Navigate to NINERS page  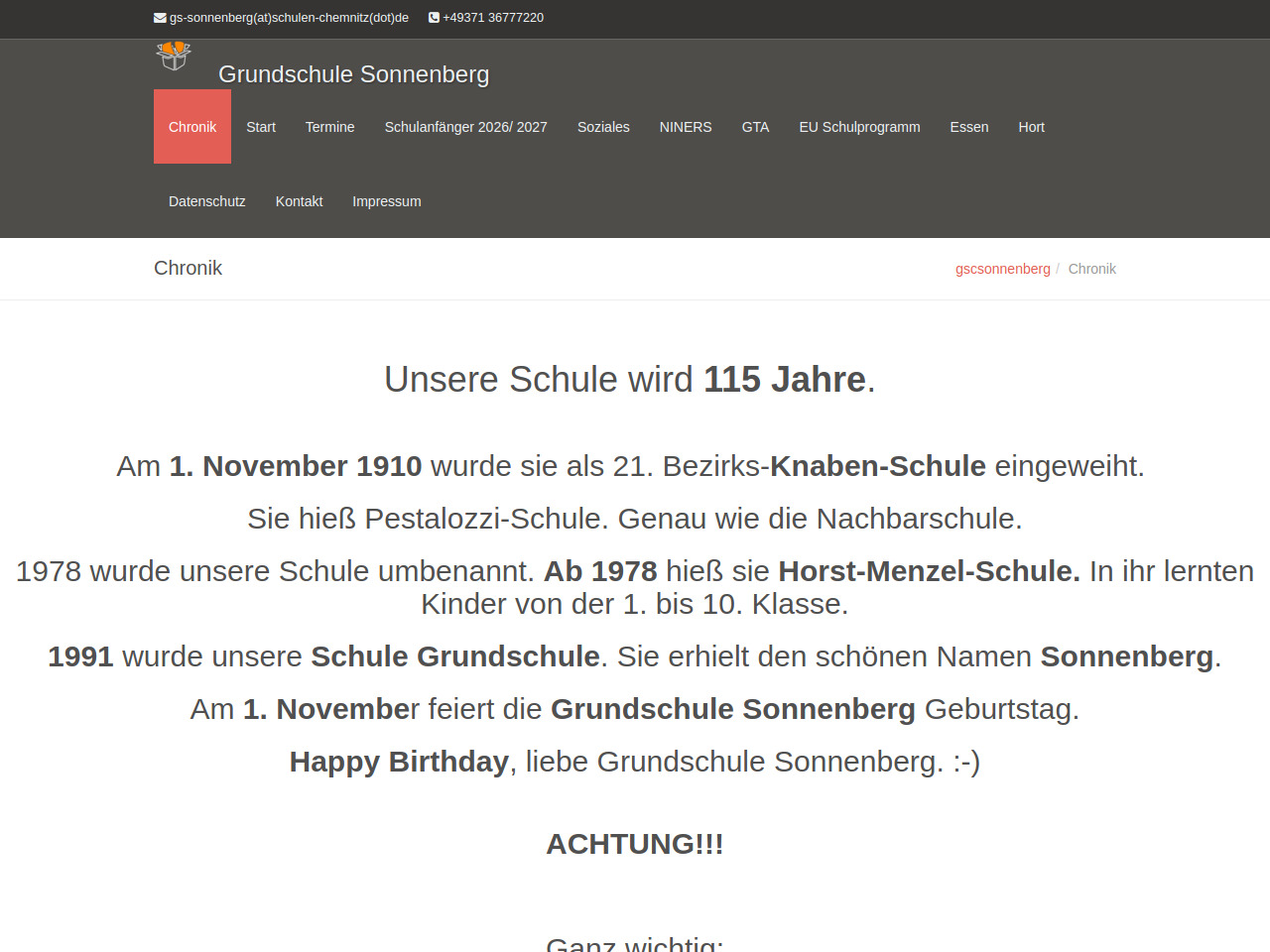686,127
